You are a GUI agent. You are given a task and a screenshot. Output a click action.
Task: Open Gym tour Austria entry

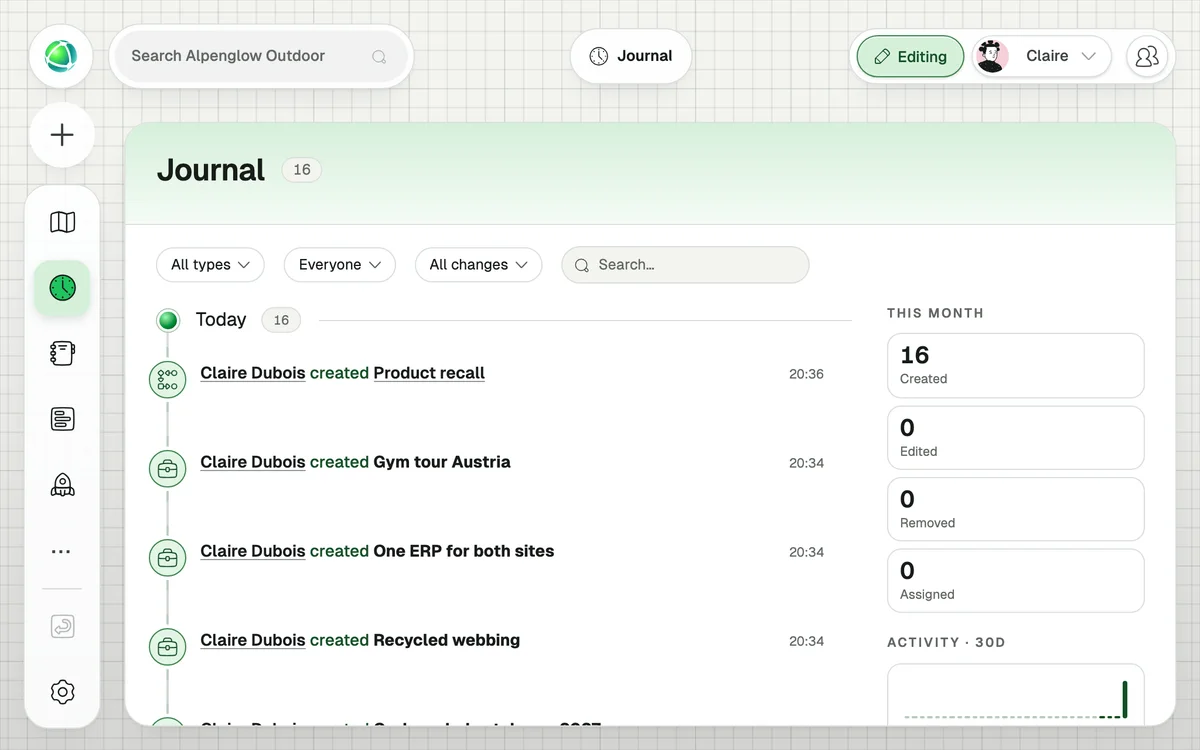442,462
